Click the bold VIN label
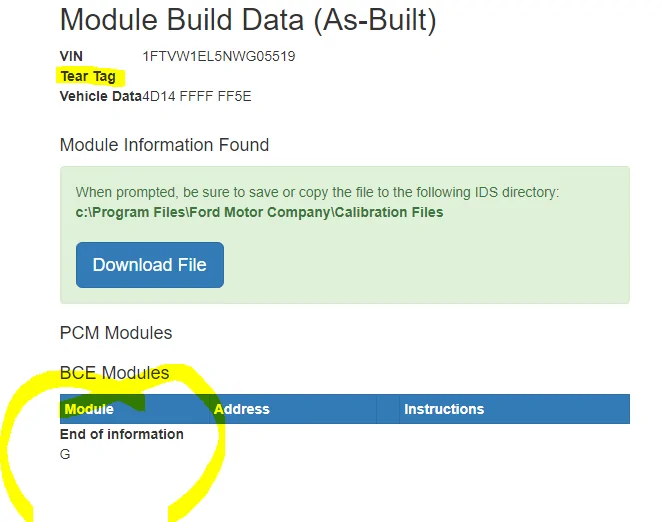Image resolution: width=662 pixels, height=522 pixels. [71, 56]
